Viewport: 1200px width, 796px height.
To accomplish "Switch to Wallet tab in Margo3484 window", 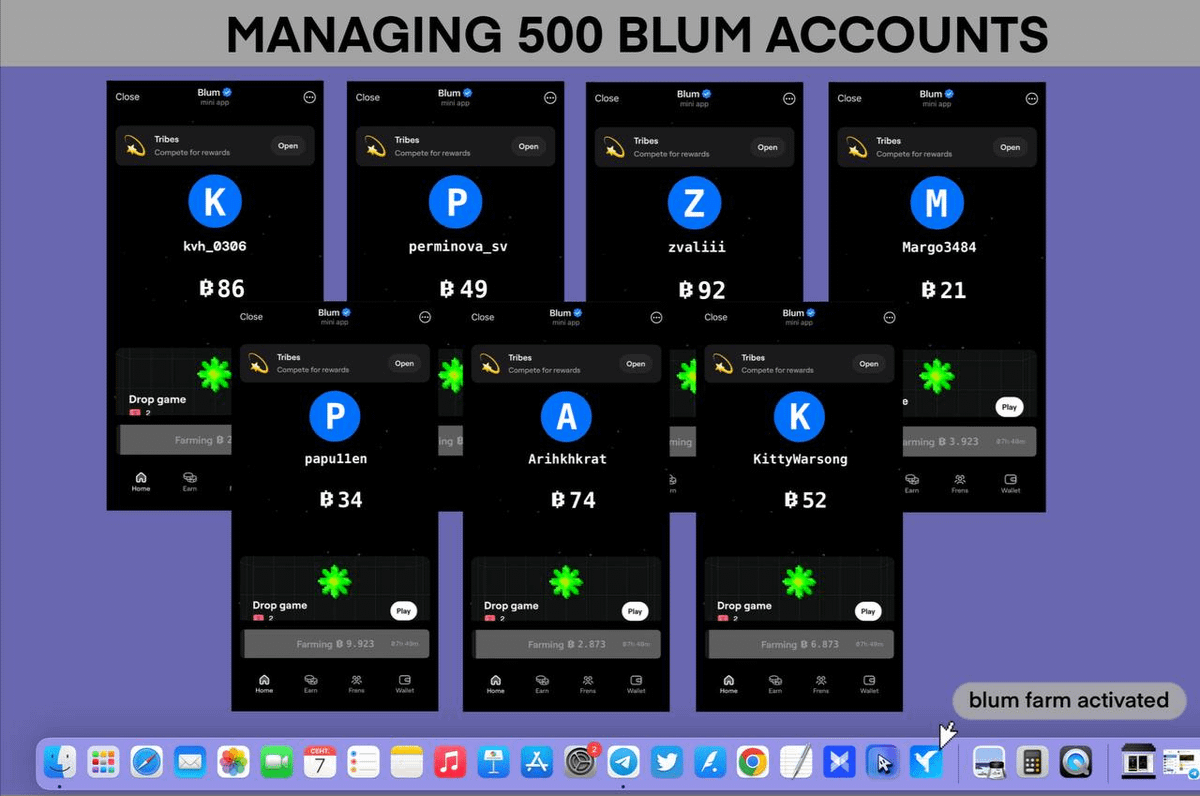I will click(1010, 484).
